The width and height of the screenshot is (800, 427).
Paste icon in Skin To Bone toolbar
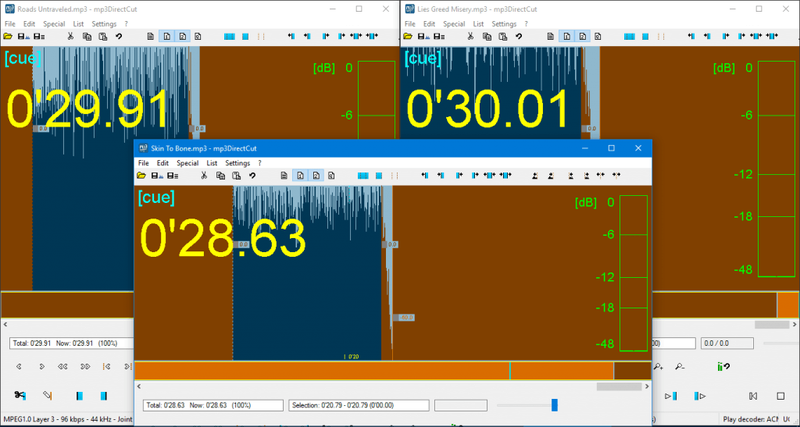click(x=236, y=175)
